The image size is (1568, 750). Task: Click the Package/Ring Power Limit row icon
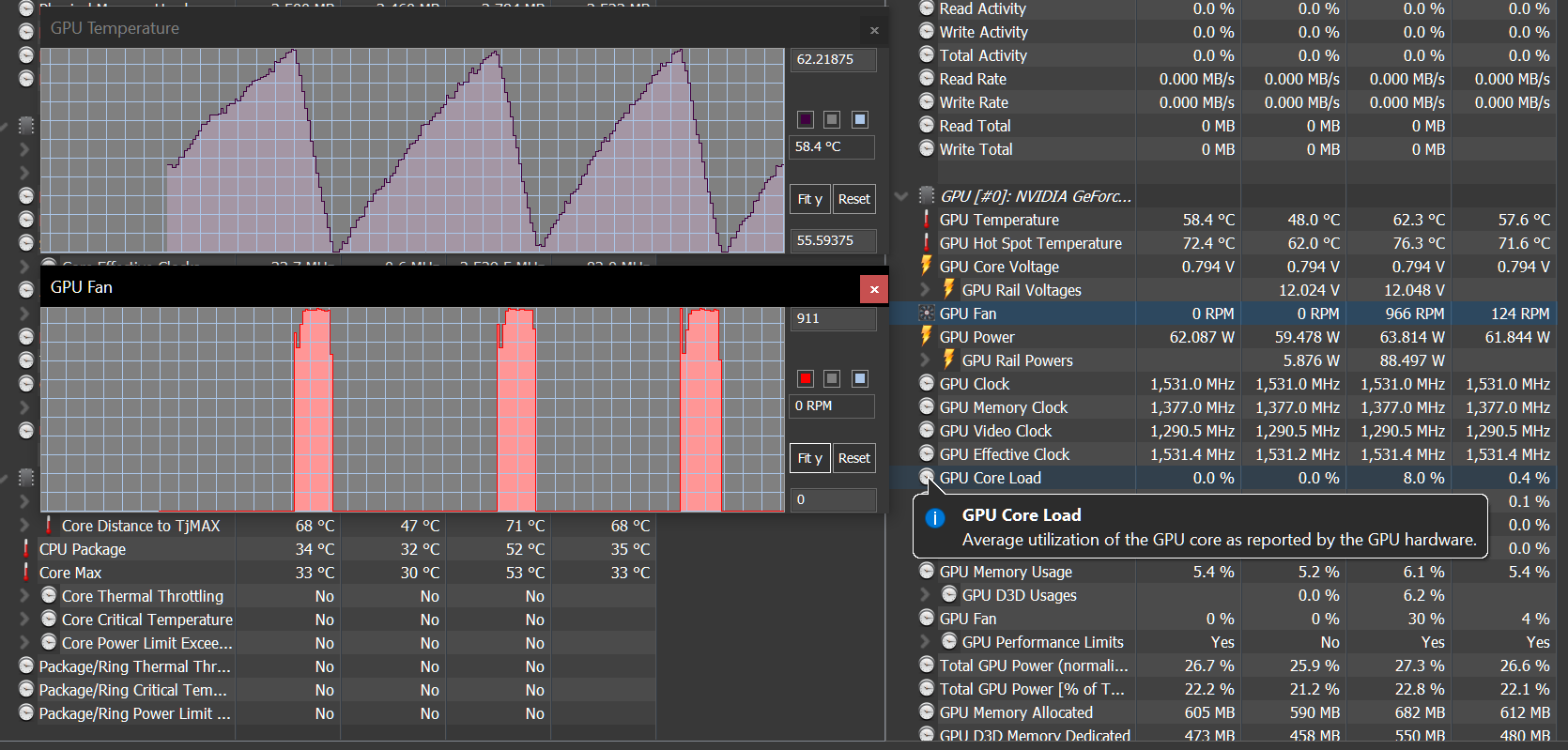click(26, 712)
